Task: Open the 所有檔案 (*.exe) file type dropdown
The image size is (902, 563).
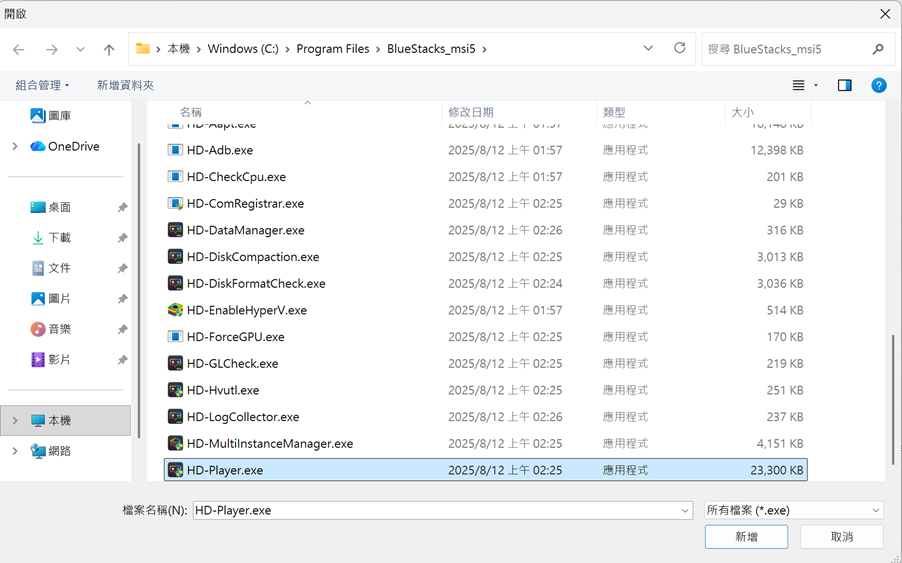Action: coord(794,510)
